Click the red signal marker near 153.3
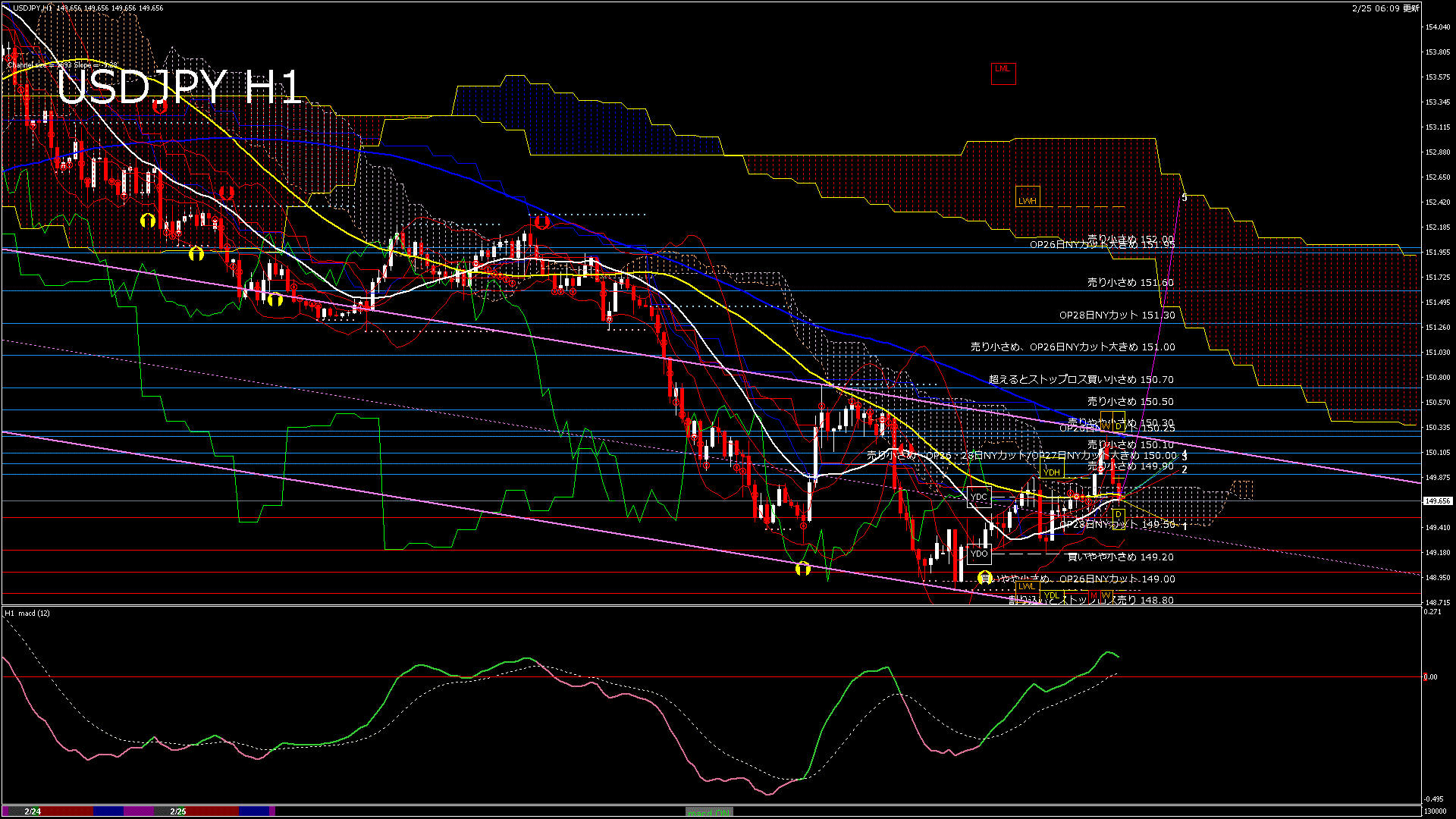Viewport: 1456px width, 819px height. [x=159, y=107]
